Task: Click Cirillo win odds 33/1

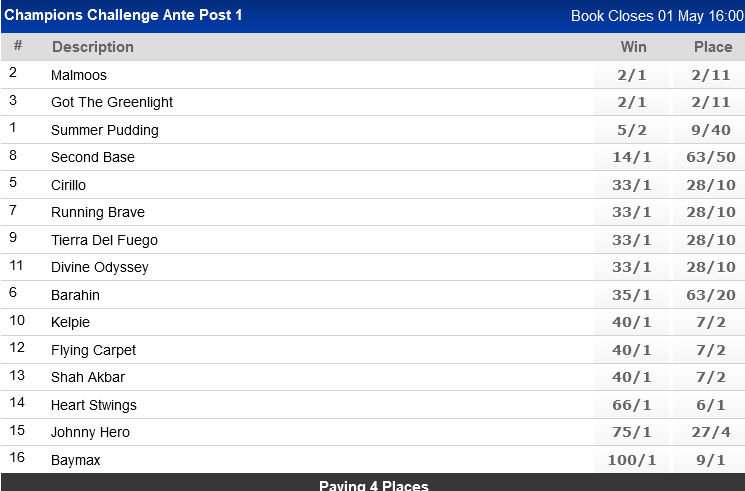Action: coord(632,185)
